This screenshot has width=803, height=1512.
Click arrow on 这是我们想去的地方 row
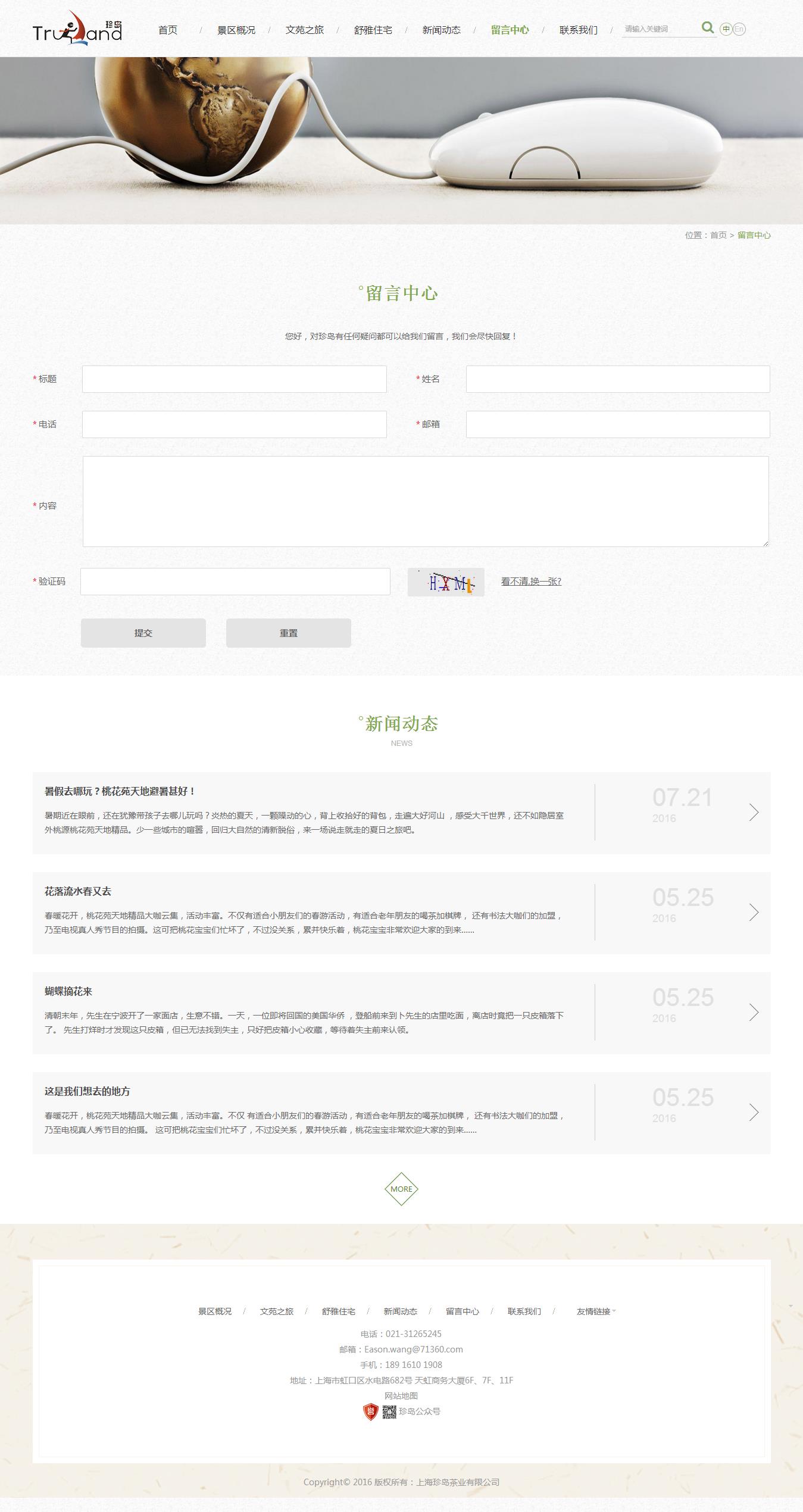[x=754, y=1112]
